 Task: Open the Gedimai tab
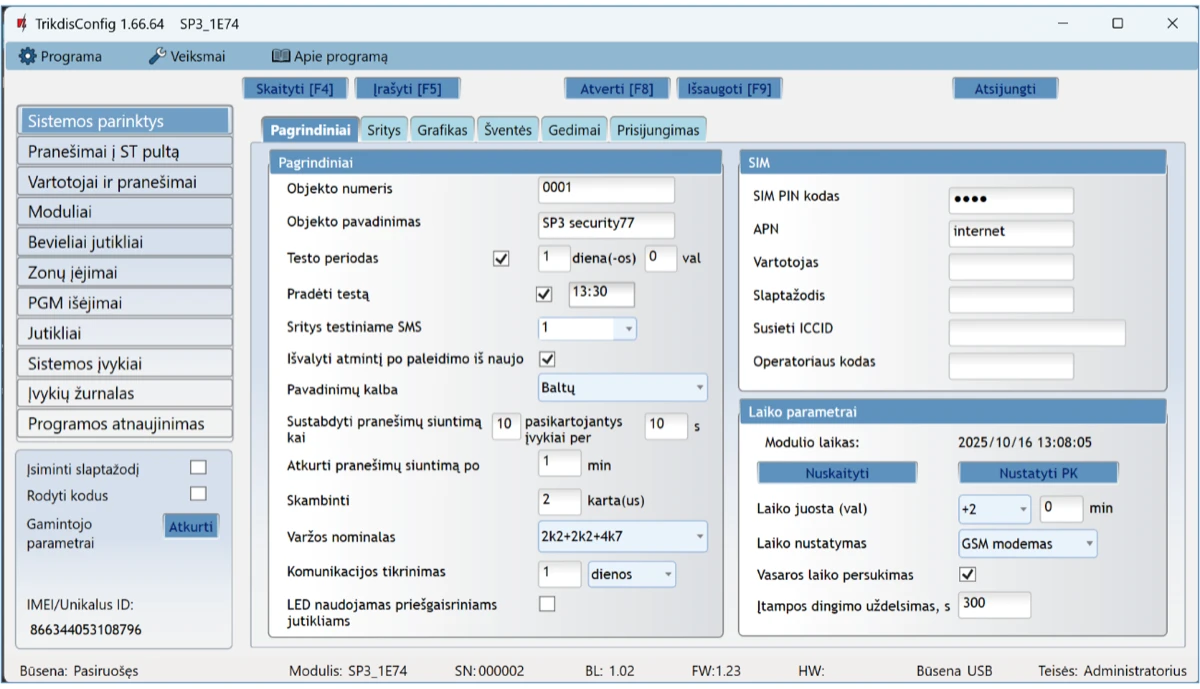coord(575,130)
